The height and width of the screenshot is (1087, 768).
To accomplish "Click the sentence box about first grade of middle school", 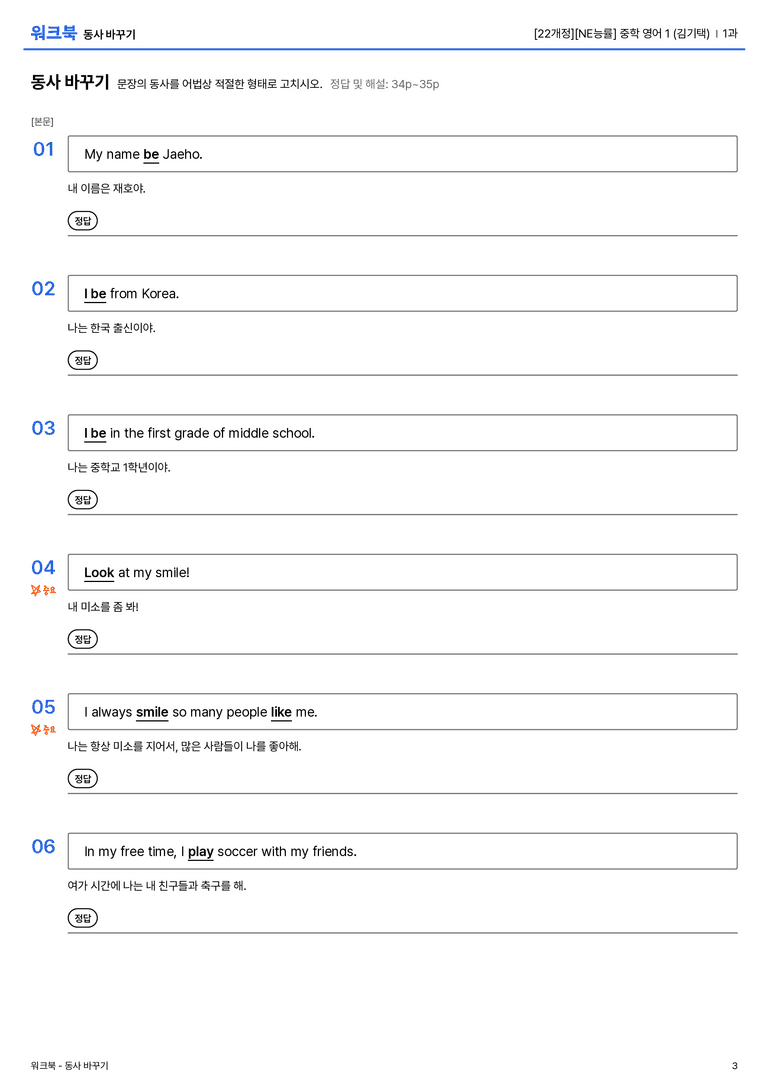I will (403, 433).
